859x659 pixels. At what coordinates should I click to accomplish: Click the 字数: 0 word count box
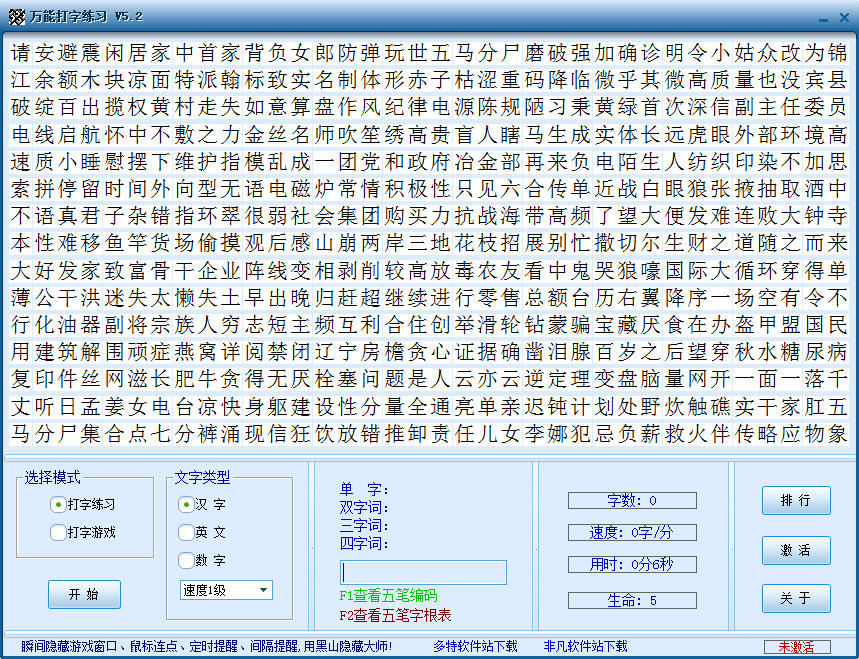(x=632, y=500)
